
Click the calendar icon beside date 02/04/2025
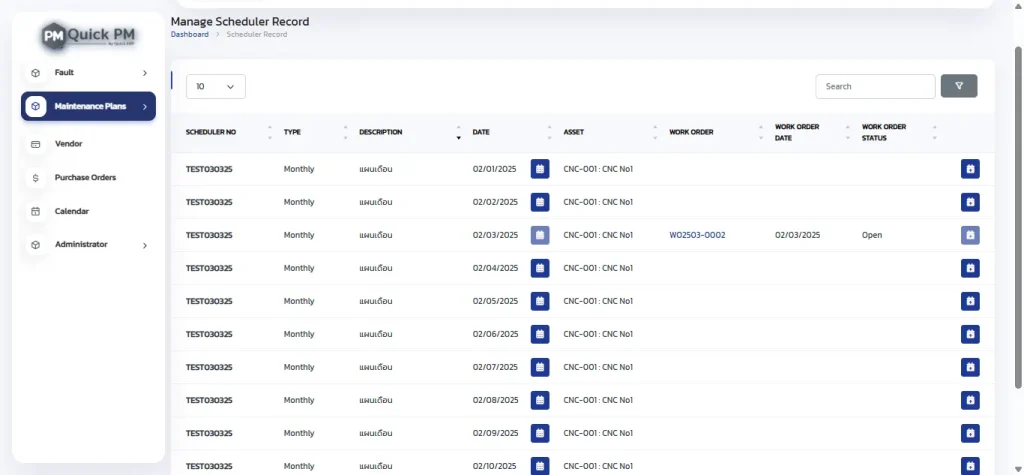click(539, 268)
